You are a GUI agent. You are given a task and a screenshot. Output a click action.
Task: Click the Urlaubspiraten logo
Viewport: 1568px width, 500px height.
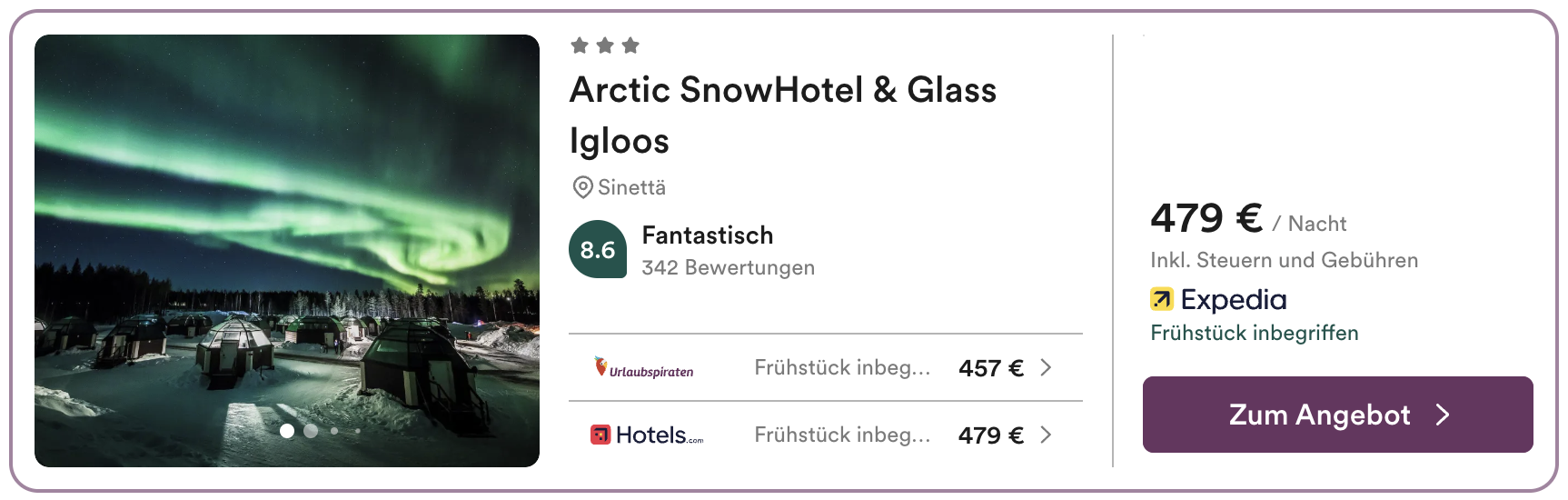click(643, 368)
